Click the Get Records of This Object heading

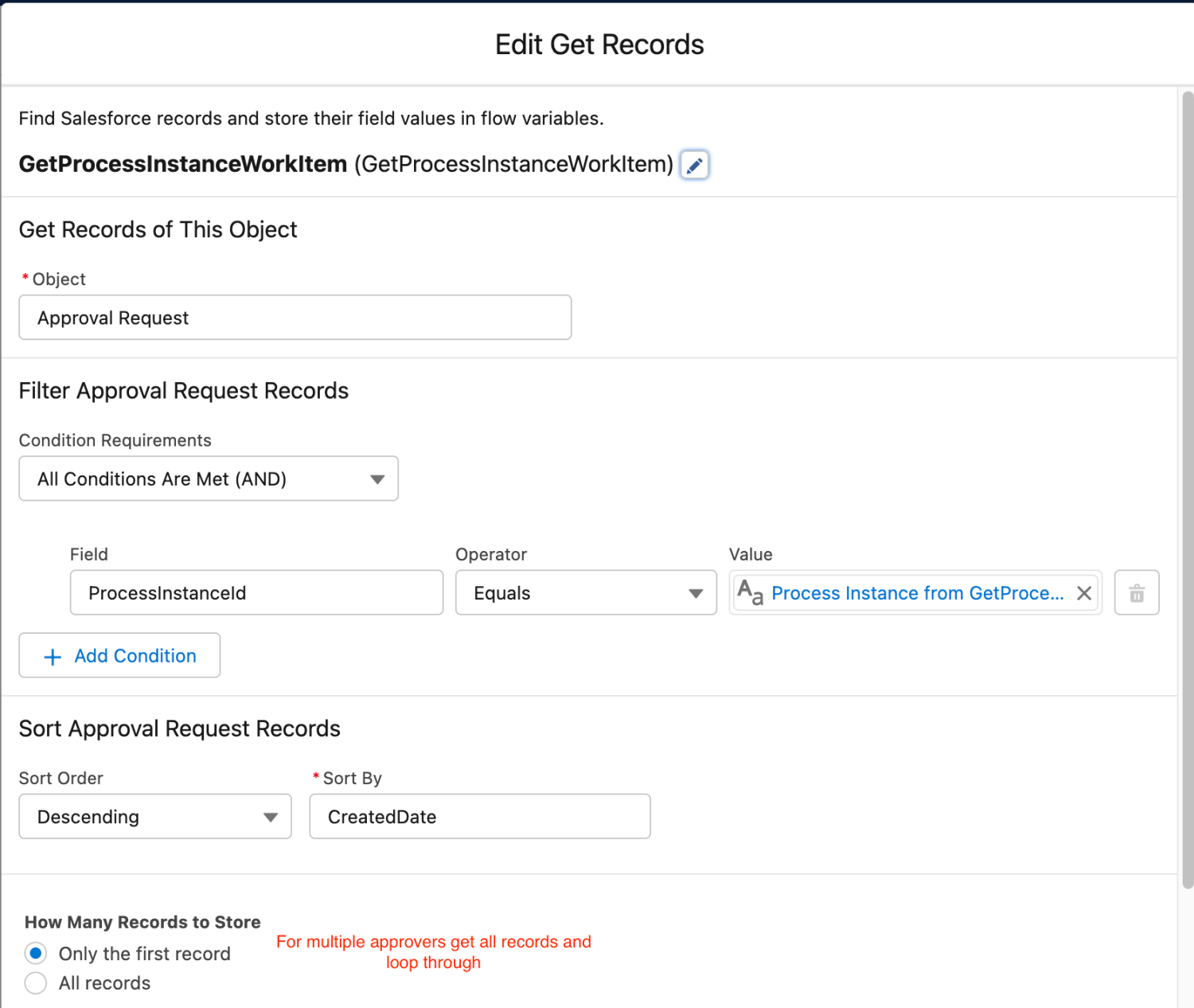158,229
